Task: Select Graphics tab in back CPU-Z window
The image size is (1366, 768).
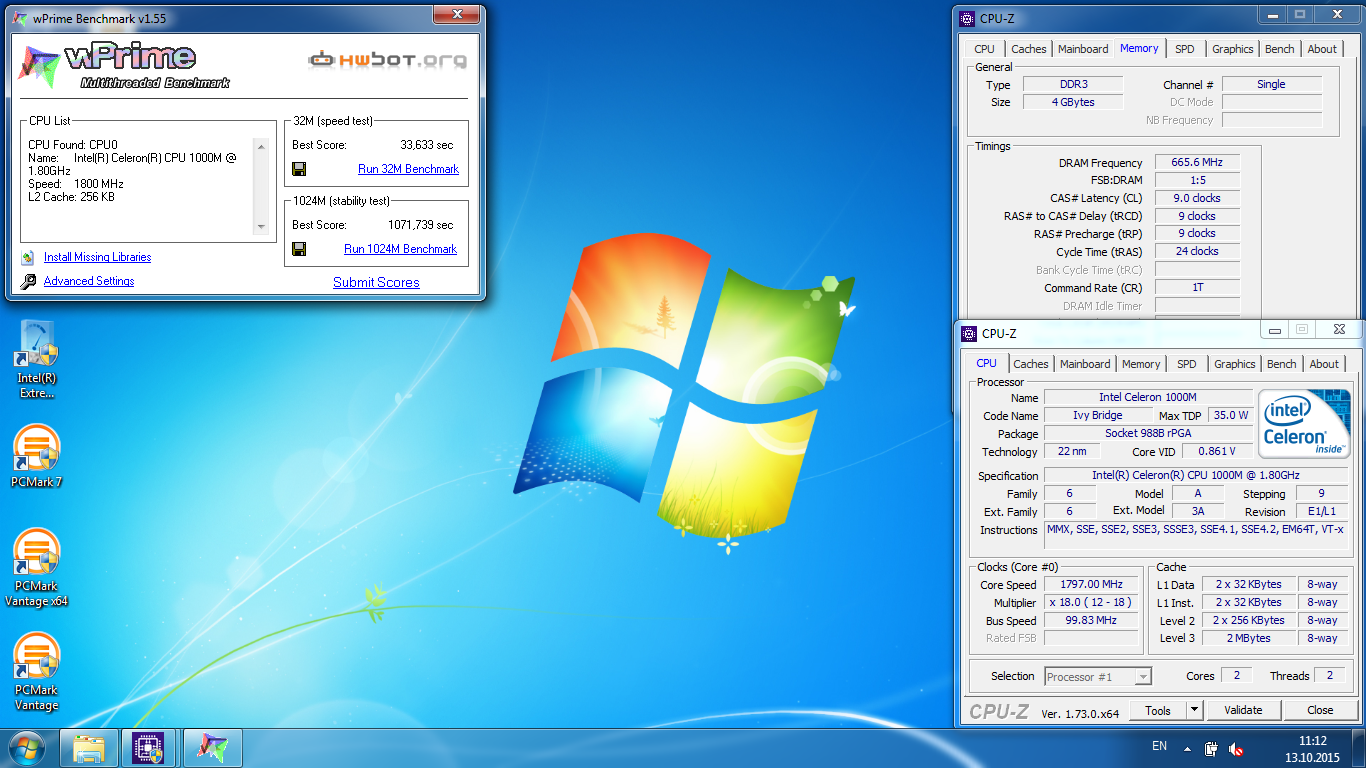Action: 1233,49
